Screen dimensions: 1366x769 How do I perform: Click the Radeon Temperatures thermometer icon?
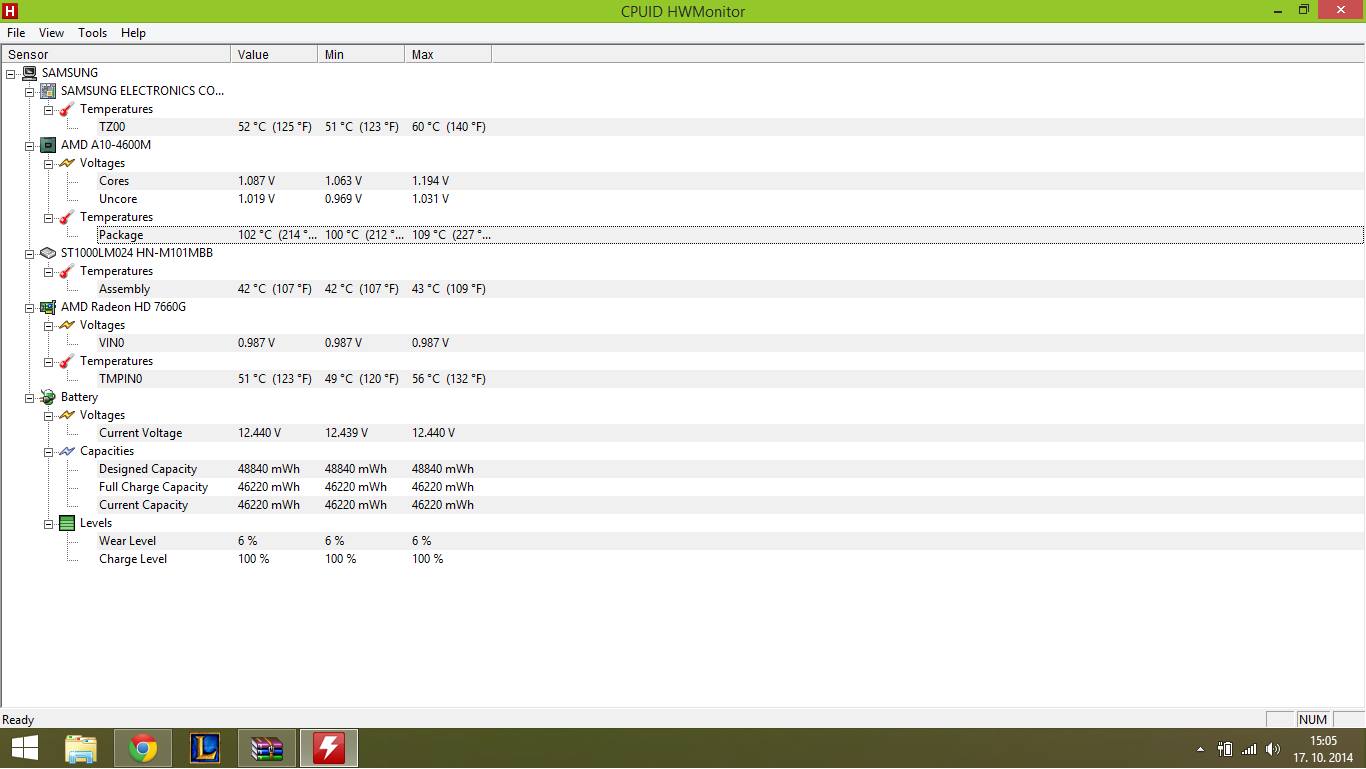coord(67,361)
